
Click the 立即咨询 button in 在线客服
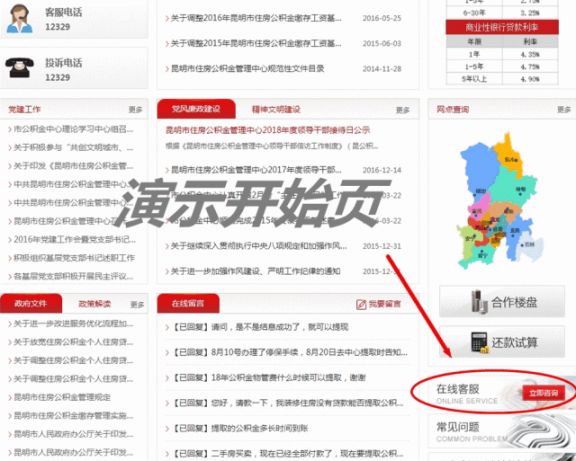(543, 393)
